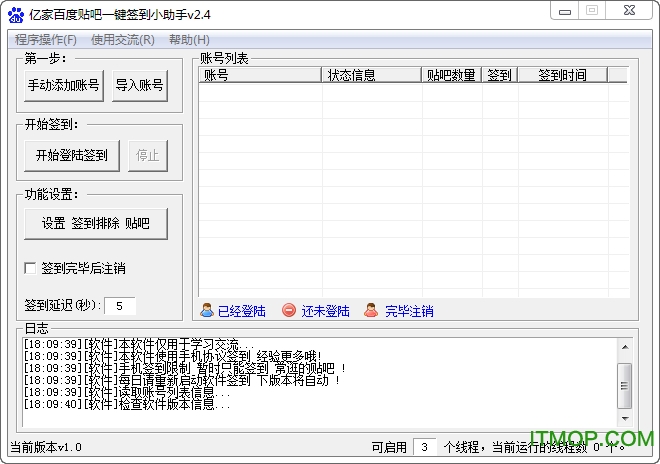Click the blue 已经登陆 user icon
This screenshot has height=464, width=660.
tap(207, 310)
